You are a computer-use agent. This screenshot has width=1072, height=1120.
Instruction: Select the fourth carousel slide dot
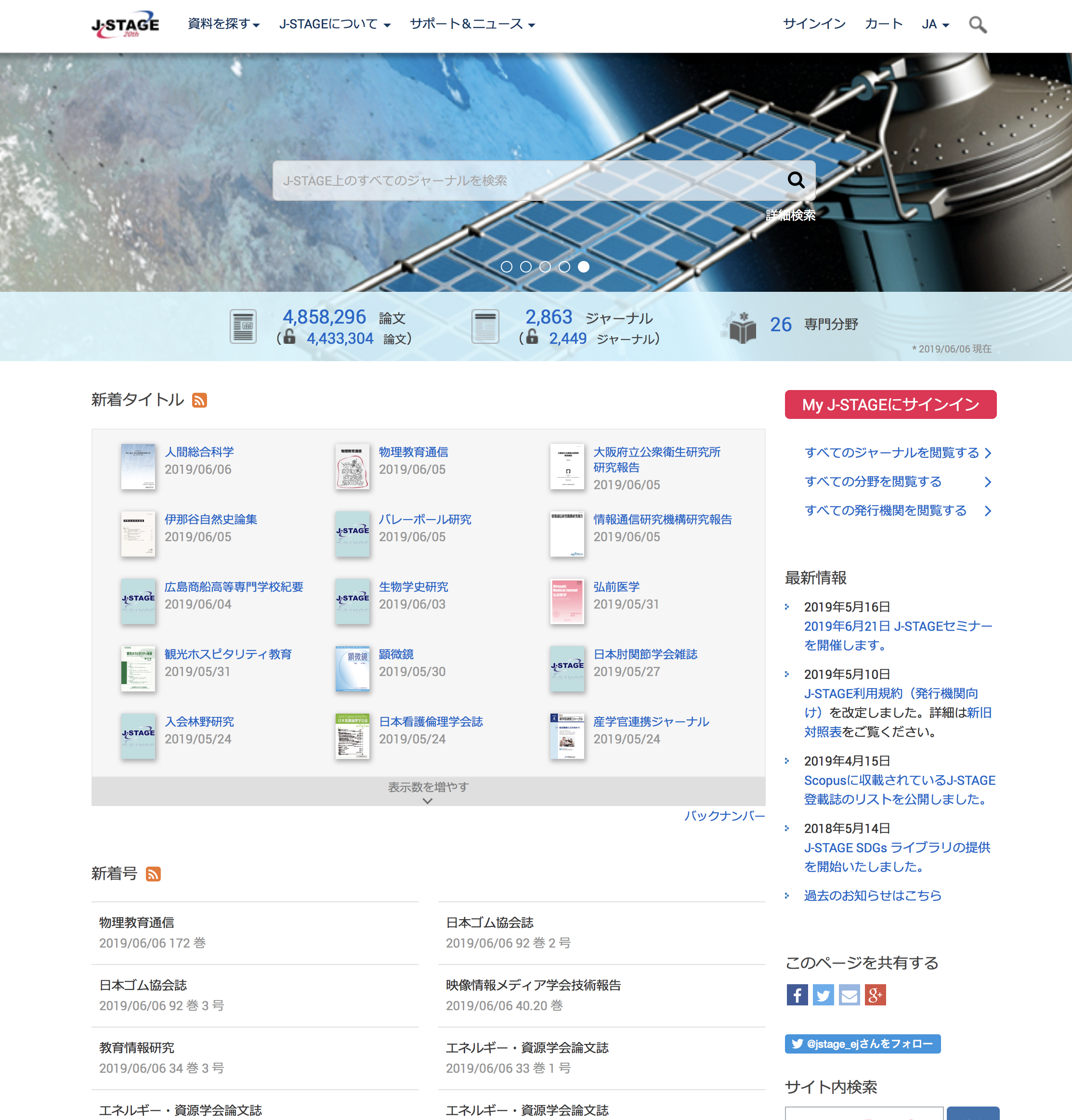pos(564,267)
